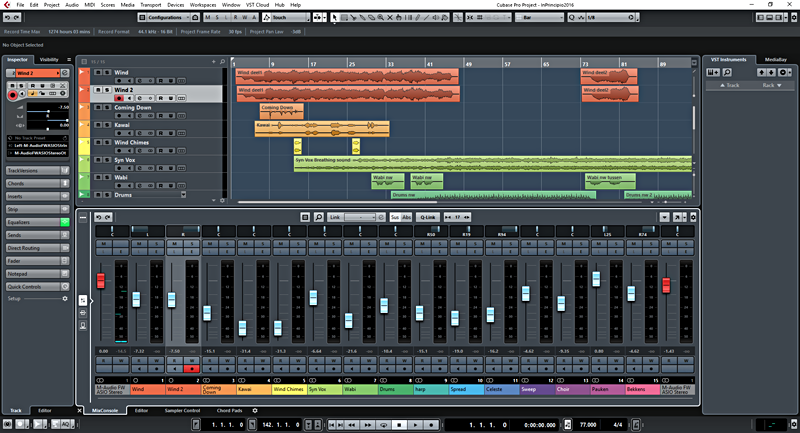800x433 pixels.
Task: Click the Stop transport button
Action: click(399, 424)
